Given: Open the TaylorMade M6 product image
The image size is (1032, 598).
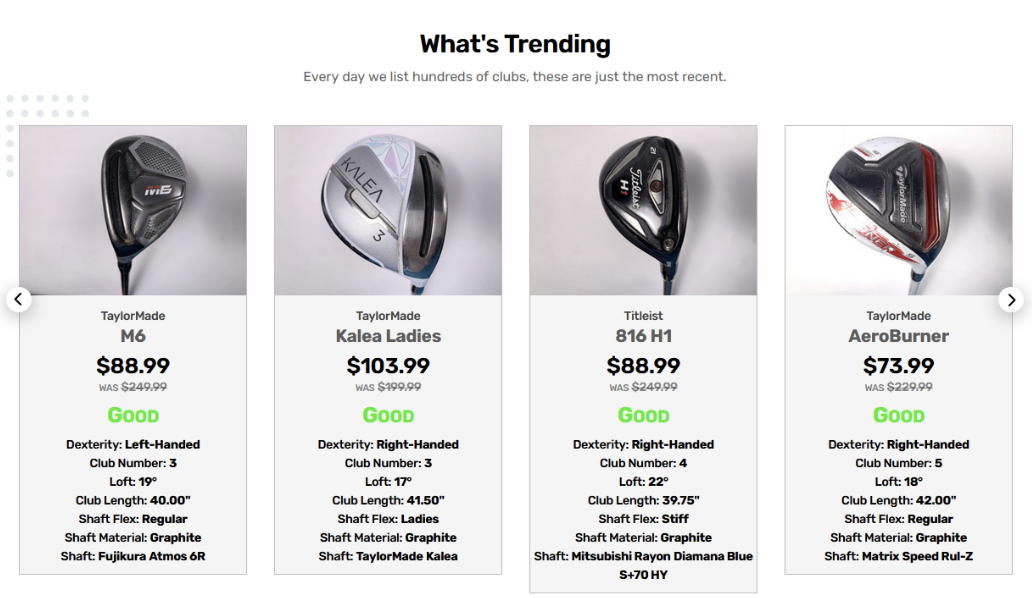Looking at the screenshot, I should click(132, 210).
